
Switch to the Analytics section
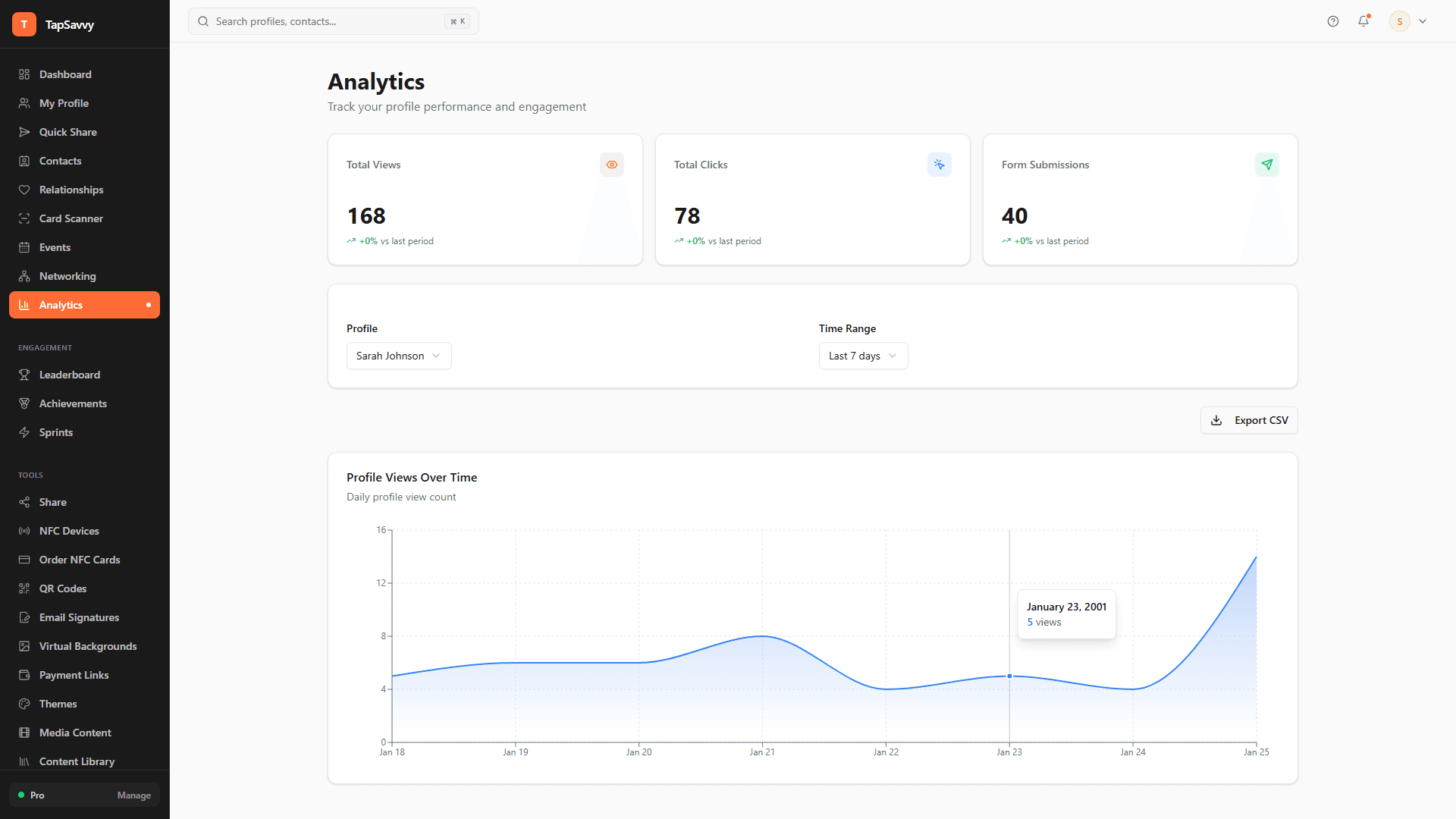tap(61, 305)
